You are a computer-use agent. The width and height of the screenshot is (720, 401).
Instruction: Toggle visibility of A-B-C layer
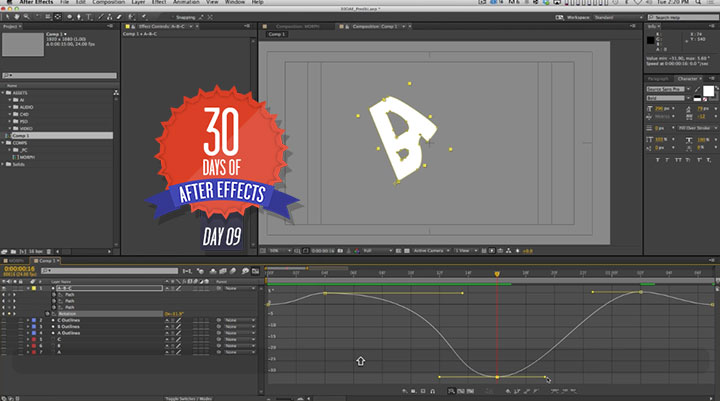(4, 288)
